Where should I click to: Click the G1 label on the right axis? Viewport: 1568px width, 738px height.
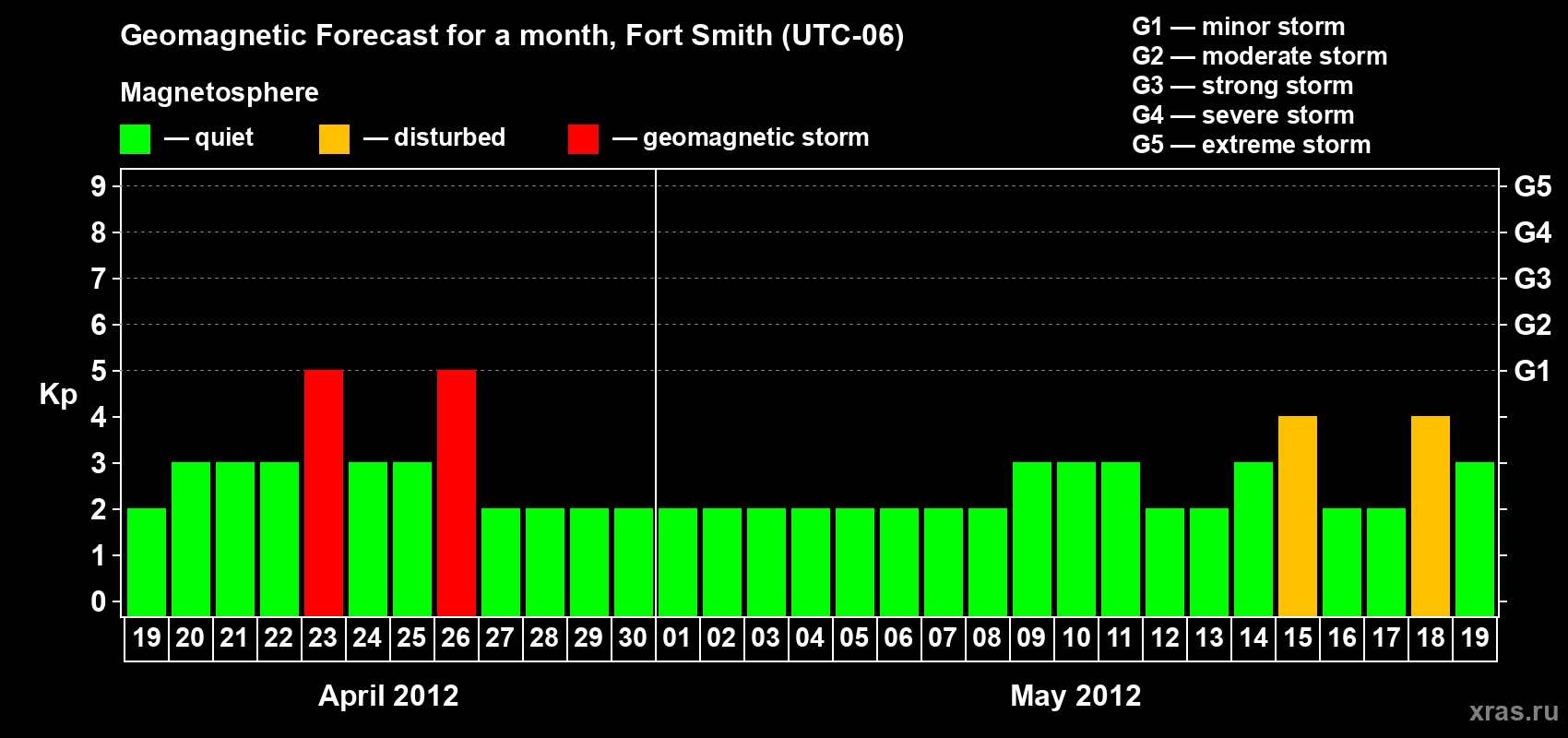pyautogui.click(x=1533, y=371)
